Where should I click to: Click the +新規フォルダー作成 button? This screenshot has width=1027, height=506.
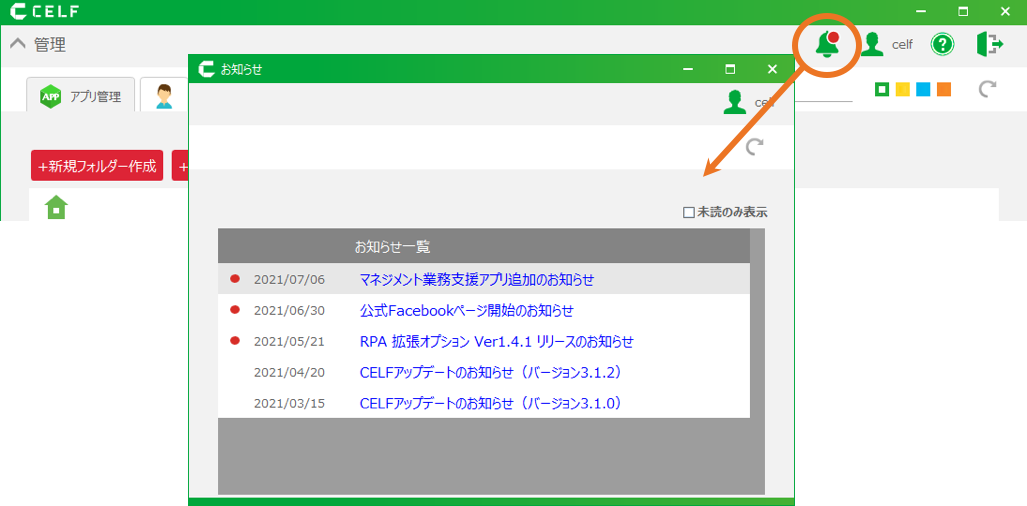(97, 166)
